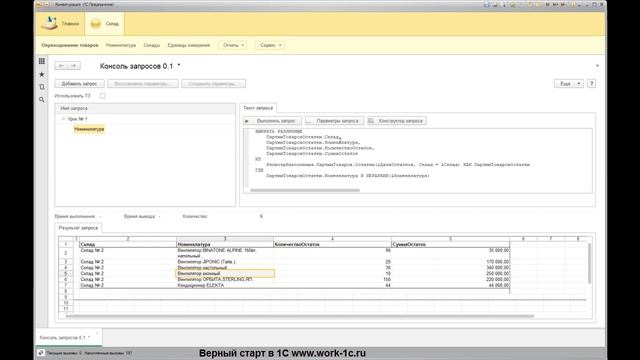Switch to the Результат запроса tab
The width and height of the screenshot is (640, 360).
(78, 228)
